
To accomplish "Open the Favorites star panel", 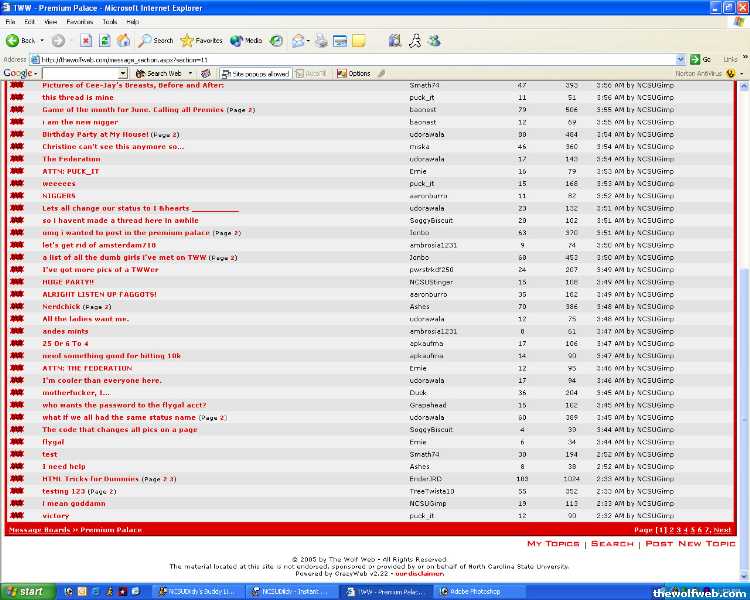I will (x=201, y=41).
